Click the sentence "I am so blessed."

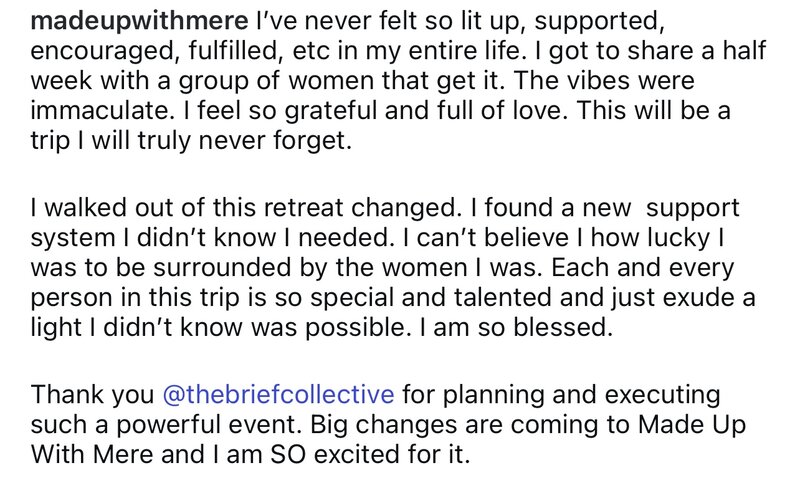coord(516,328)
